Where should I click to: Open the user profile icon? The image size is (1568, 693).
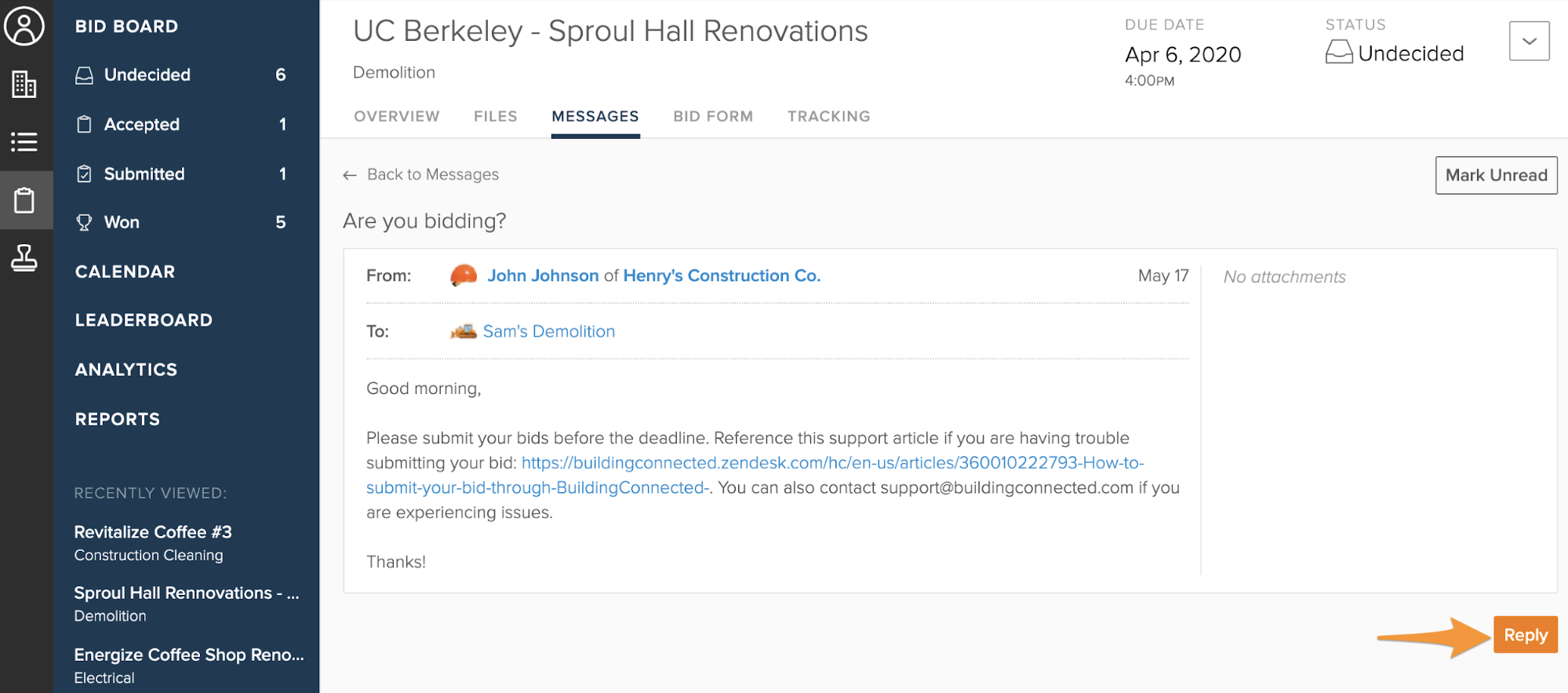(x=24, y=27)
